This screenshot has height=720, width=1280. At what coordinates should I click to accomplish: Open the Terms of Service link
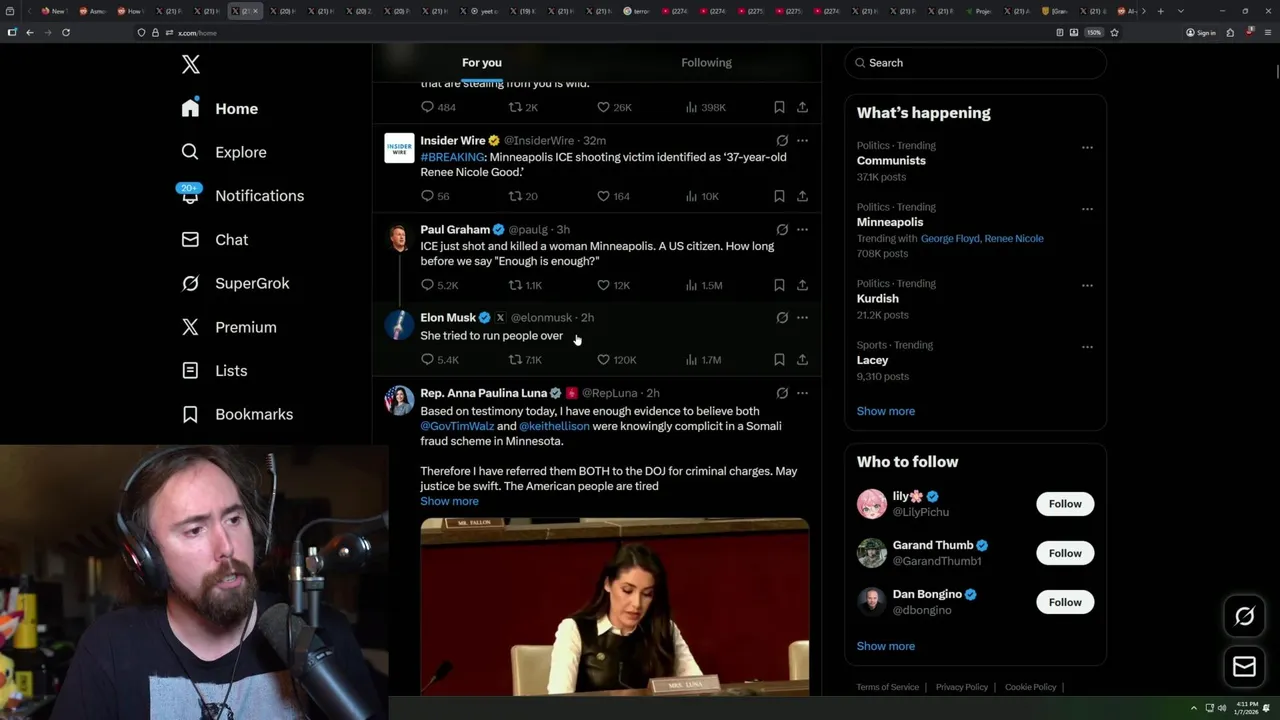[887, 687]
